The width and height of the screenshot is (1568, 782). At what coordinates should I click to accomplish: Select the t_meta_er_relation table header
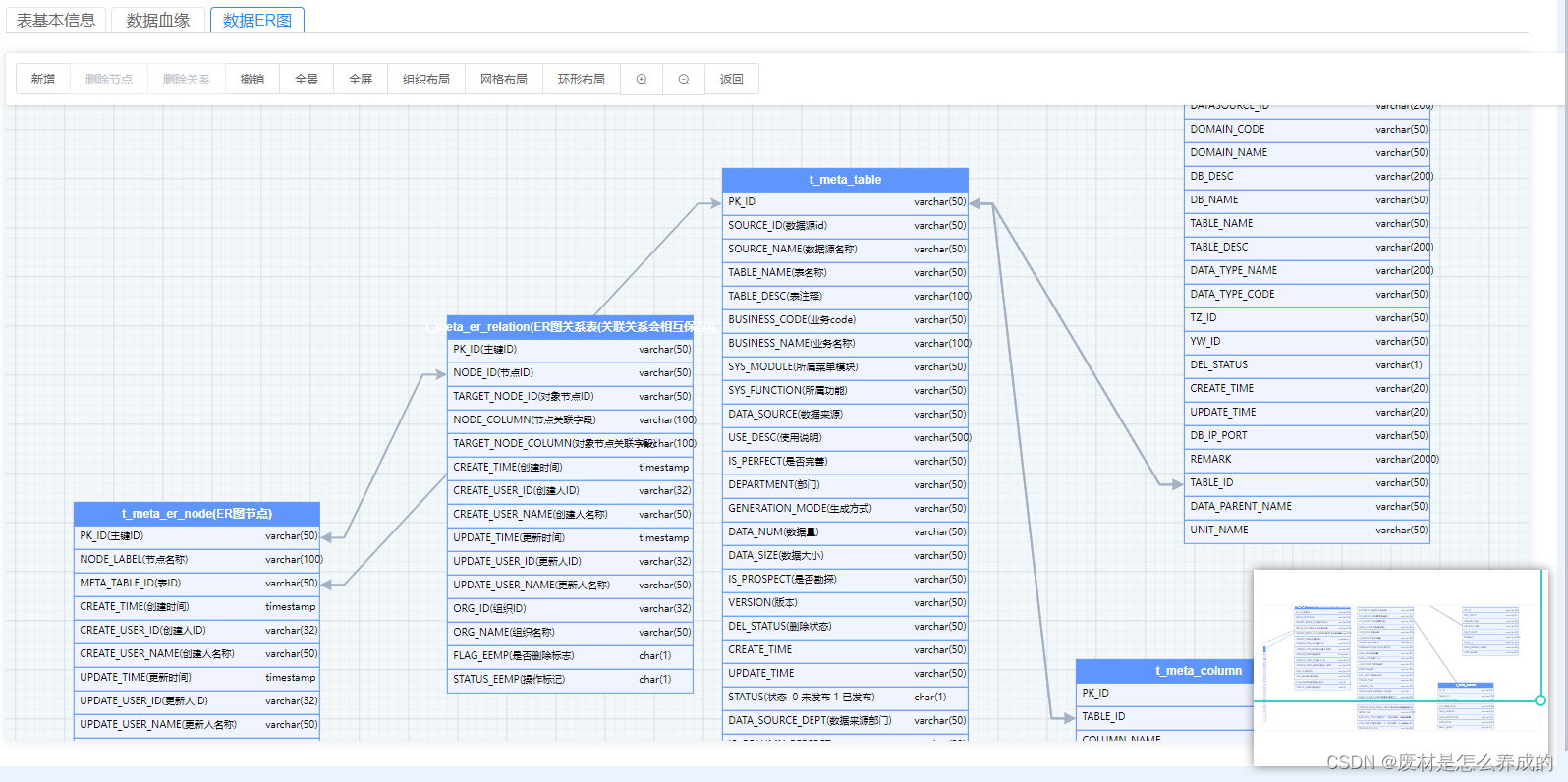570,326
